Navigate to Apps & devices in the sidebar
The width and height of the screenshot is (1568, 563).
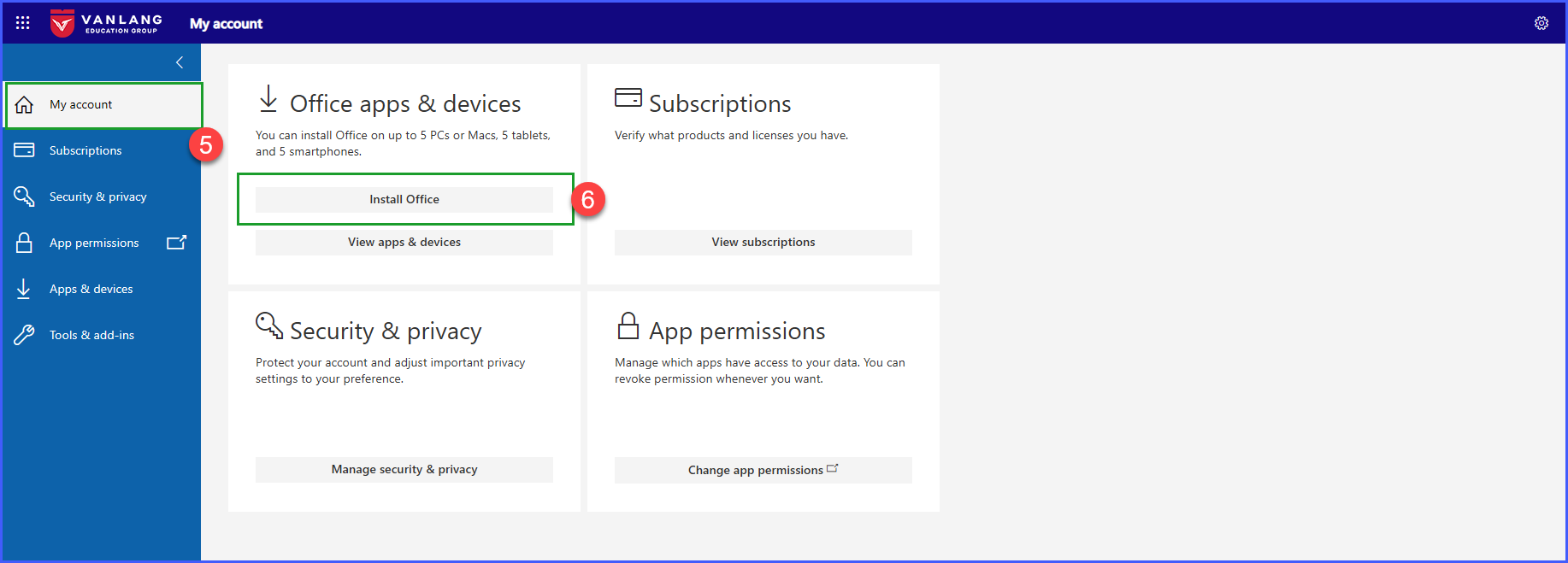pos(102,289)
